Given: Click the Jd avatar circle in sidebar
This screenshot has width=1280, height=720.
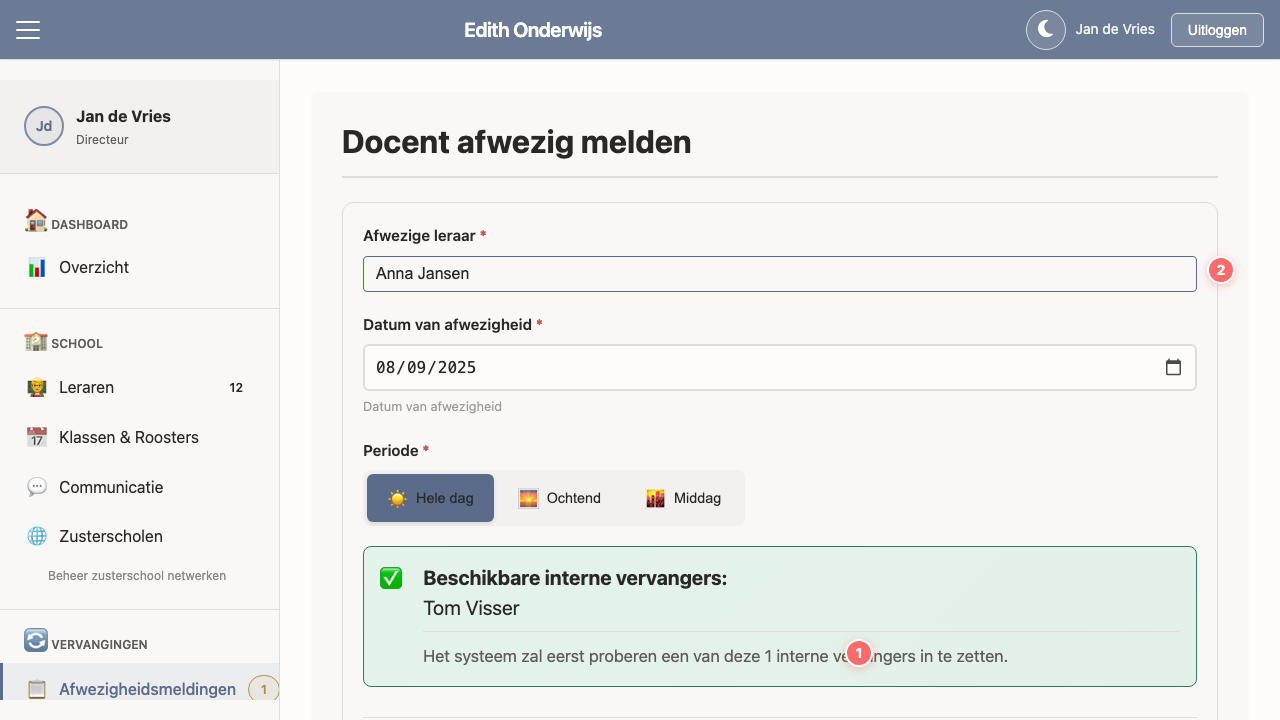Looking at the screenshot, I should pyautogui.click(x=44, y=126).
